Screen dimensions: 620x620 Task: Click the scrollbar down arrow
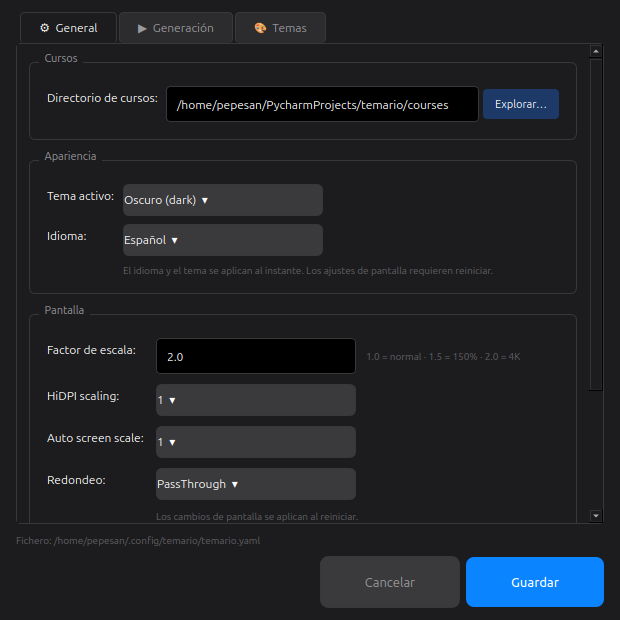tap(596, 516)
